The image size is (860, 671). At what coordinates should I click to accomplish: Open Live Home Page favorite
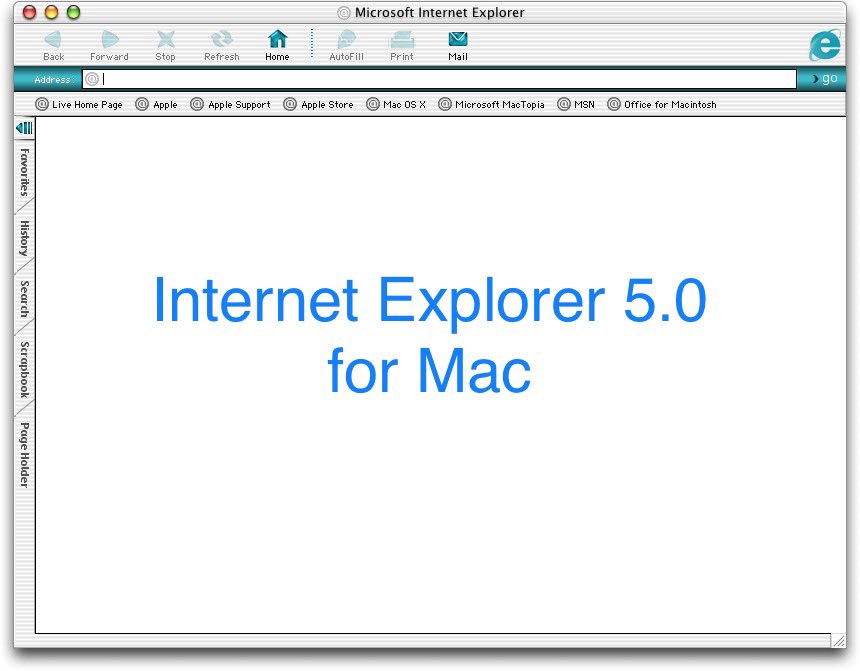click(x=79, y=104)
